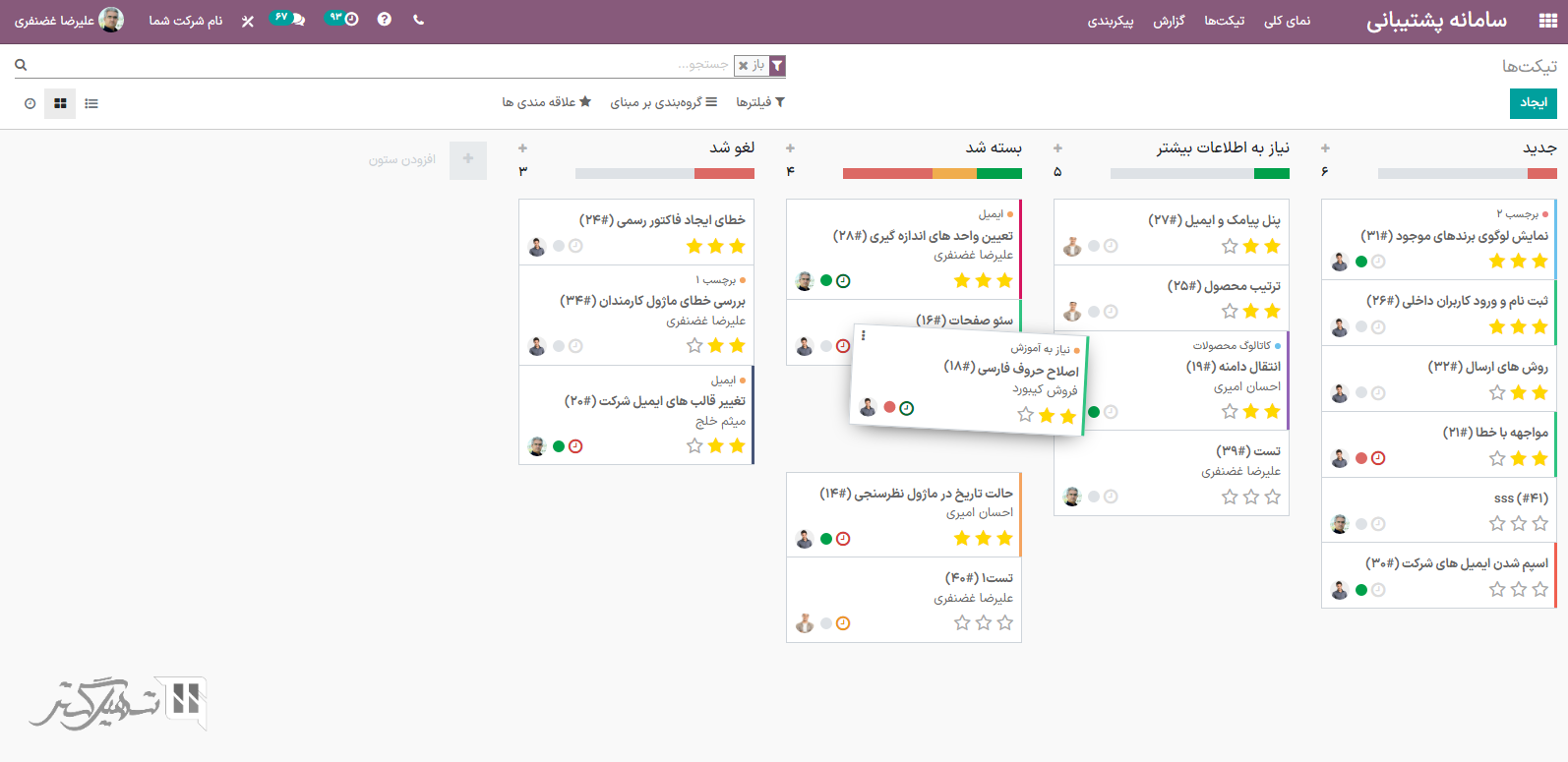The width and height of the screenshot is (1568, 762).
Task: Switch to list view
Action: coord(91,103)
